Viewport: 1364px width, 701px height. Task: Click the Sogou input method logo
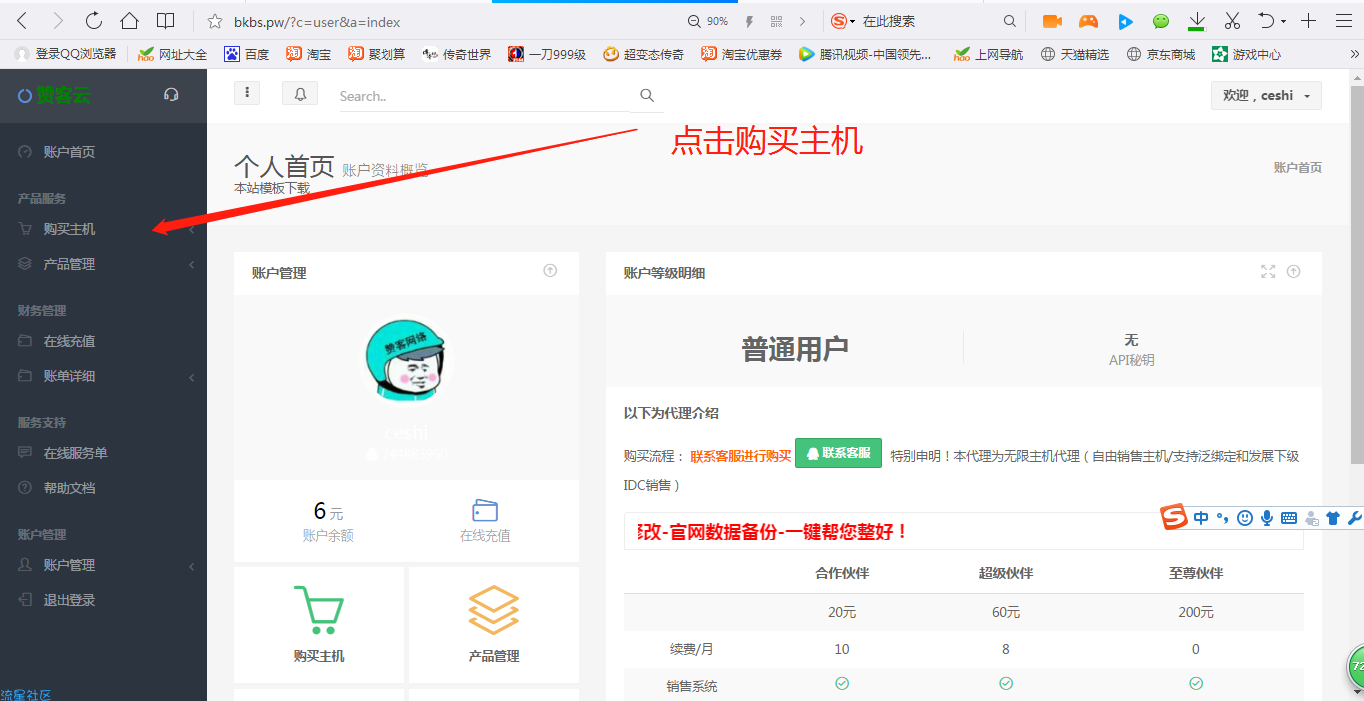click(1174, 517)
